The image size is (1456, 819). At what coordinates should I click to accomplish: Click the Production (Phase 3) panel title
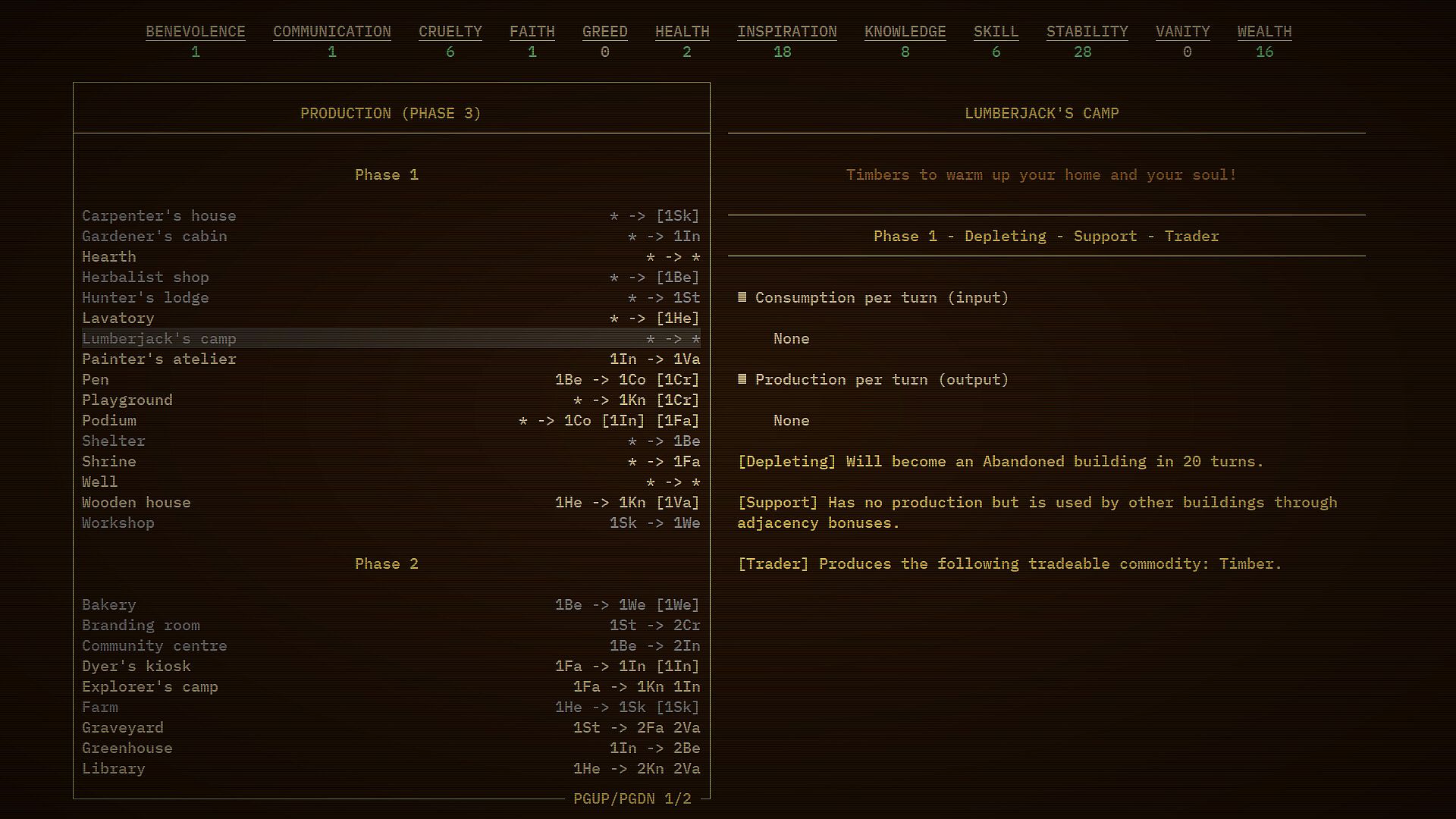click(x=391, y=113)
